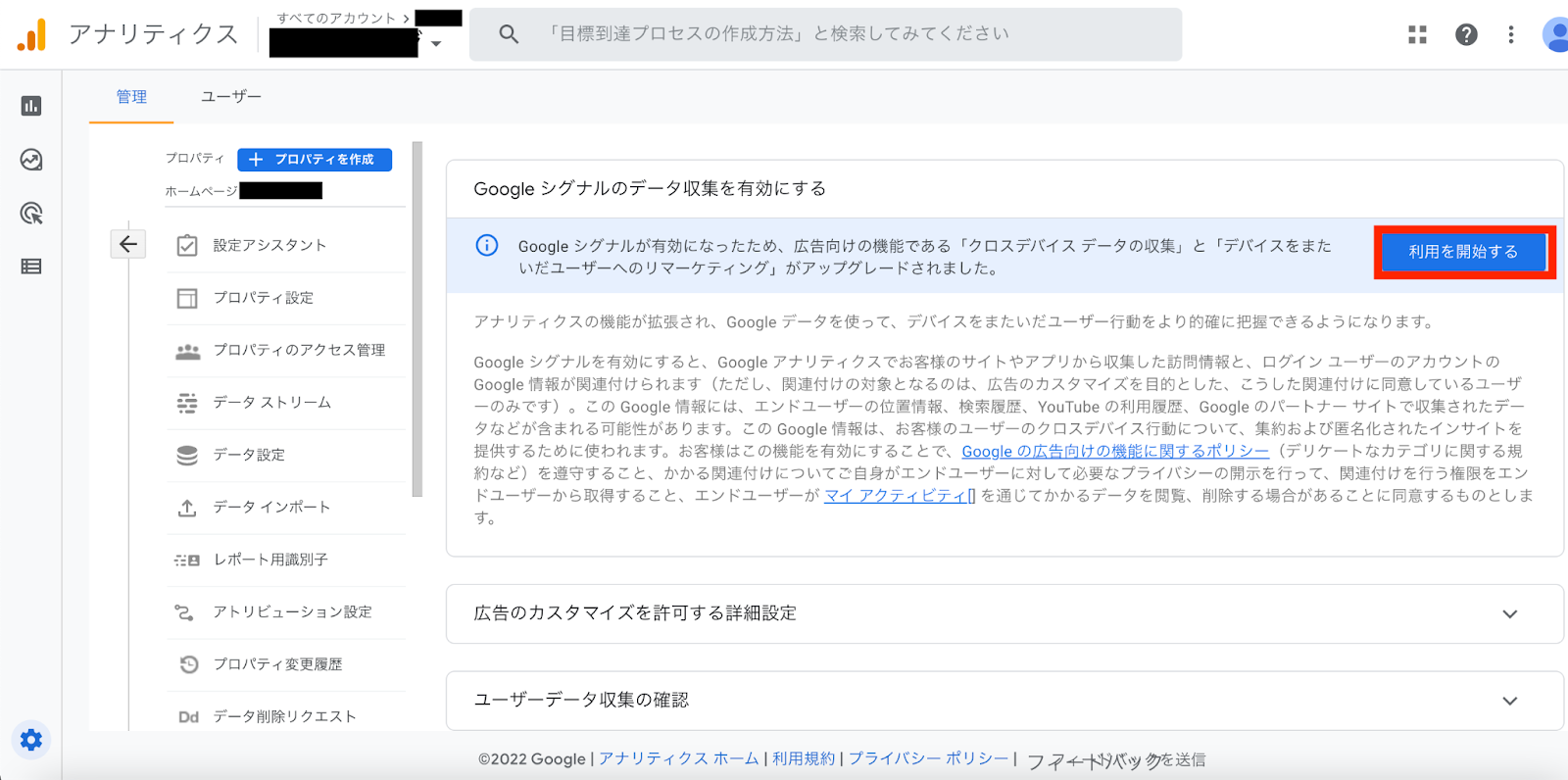Click the property column vertical scrollbar

pos(417,319)
